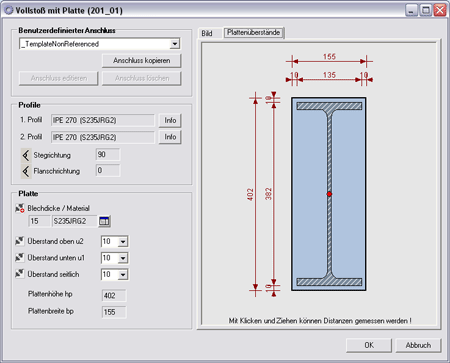Open the material table icon next to S235JRG2

tap(104, 221)
